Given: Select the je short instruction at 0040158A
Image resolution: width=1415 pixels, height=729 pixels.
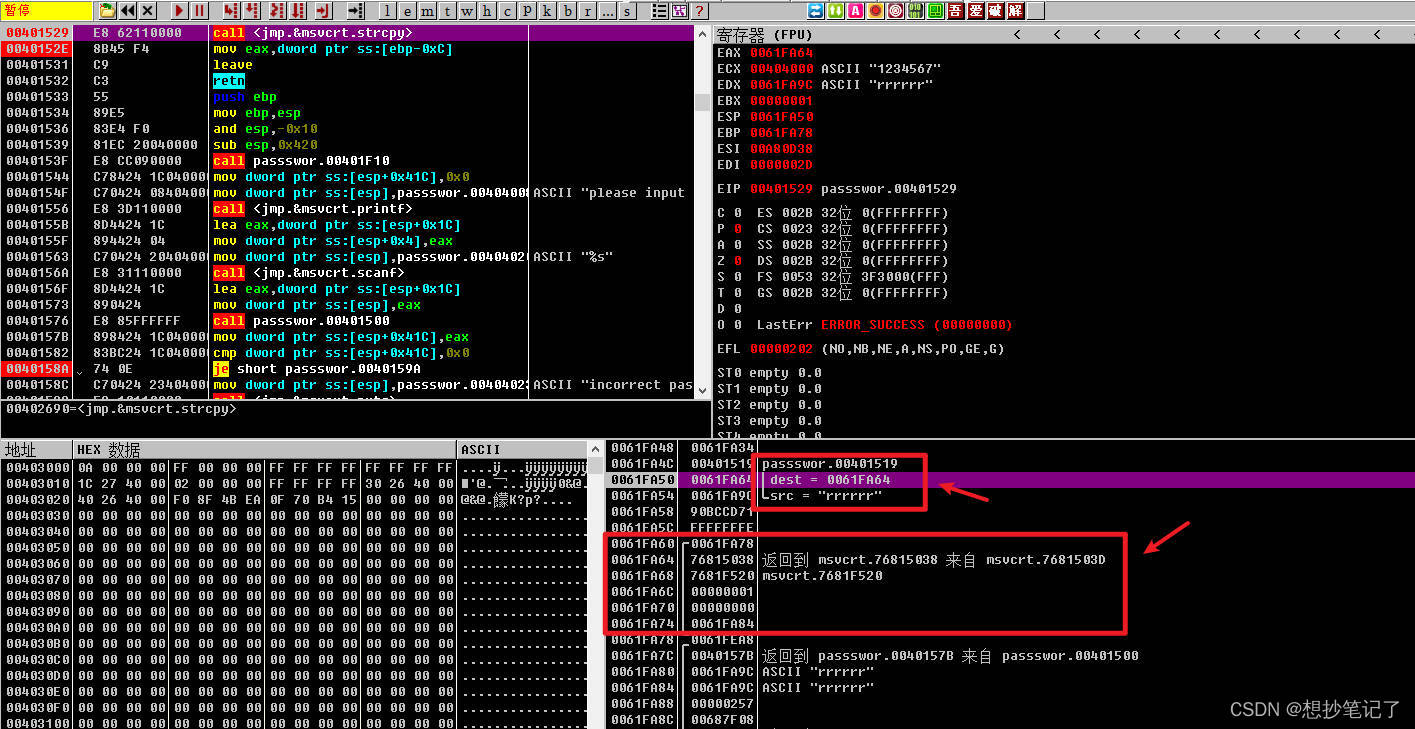Looking at the screenshot, I should tap(348, 369).
